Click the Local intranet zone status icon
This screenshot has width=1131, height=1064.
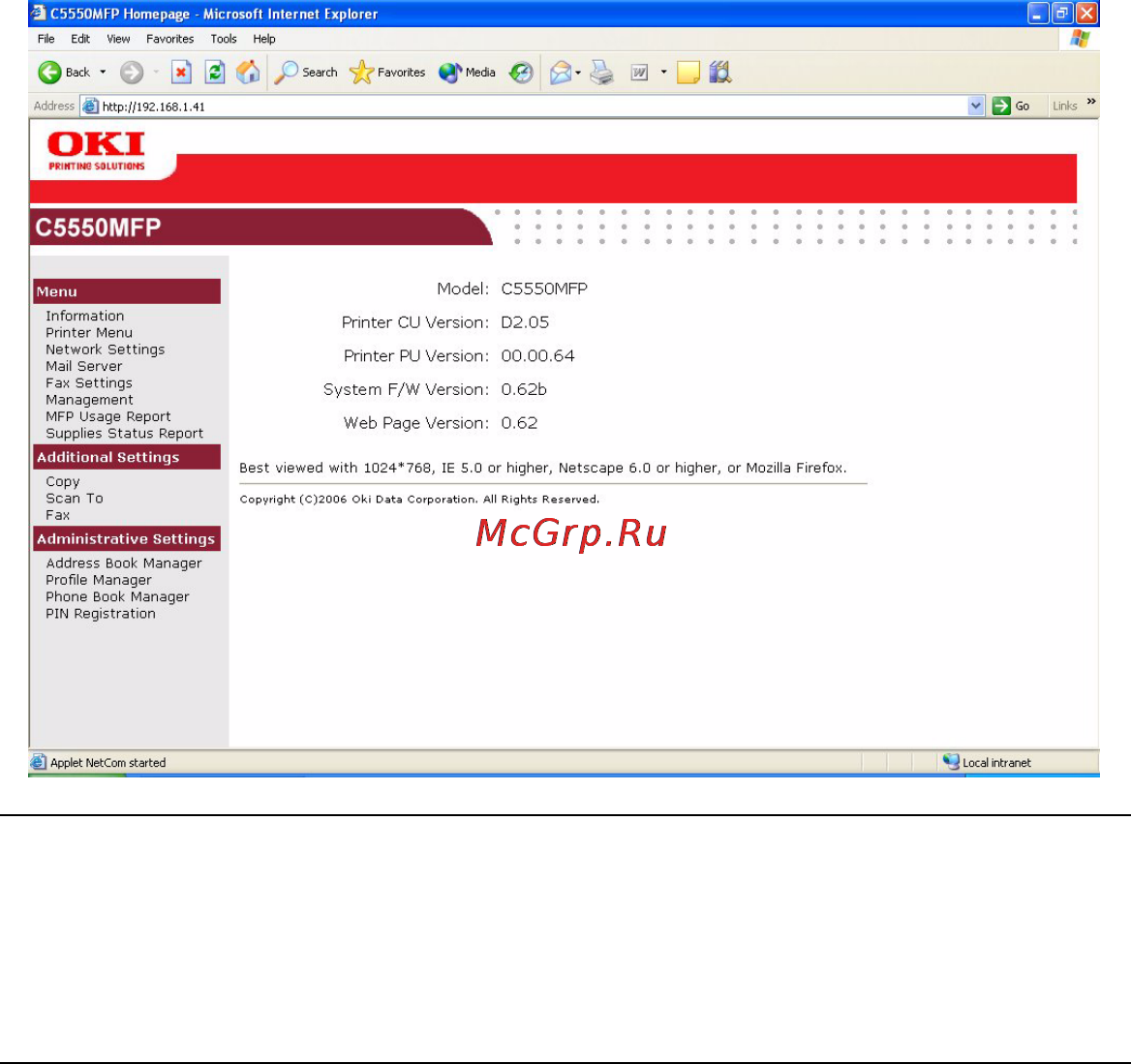(x=951, y=762)
